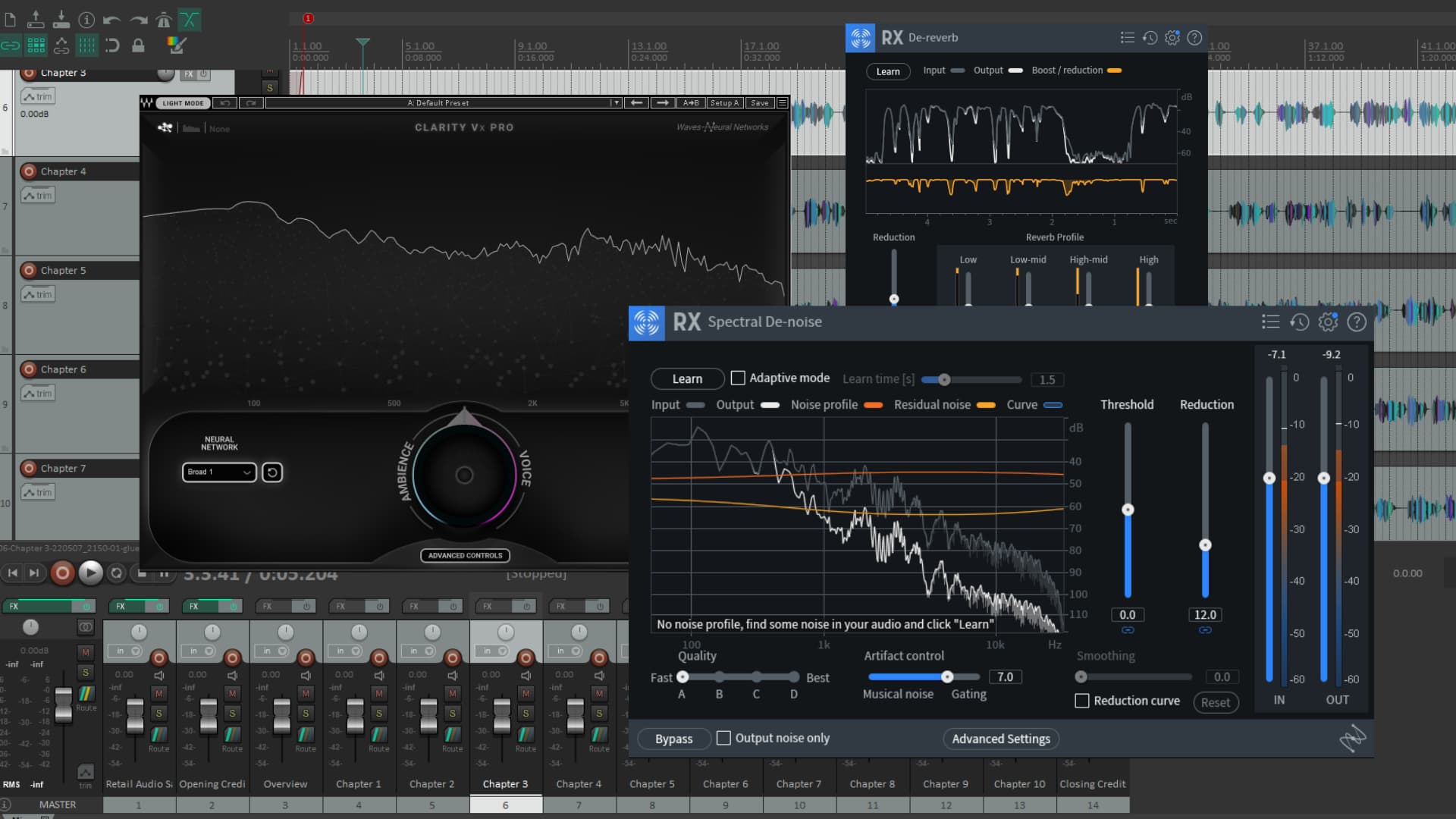1456x819 pixels.
Task: Open the color paintbrush theme icon
Action: pyautogui.click(x=176, y=45)
